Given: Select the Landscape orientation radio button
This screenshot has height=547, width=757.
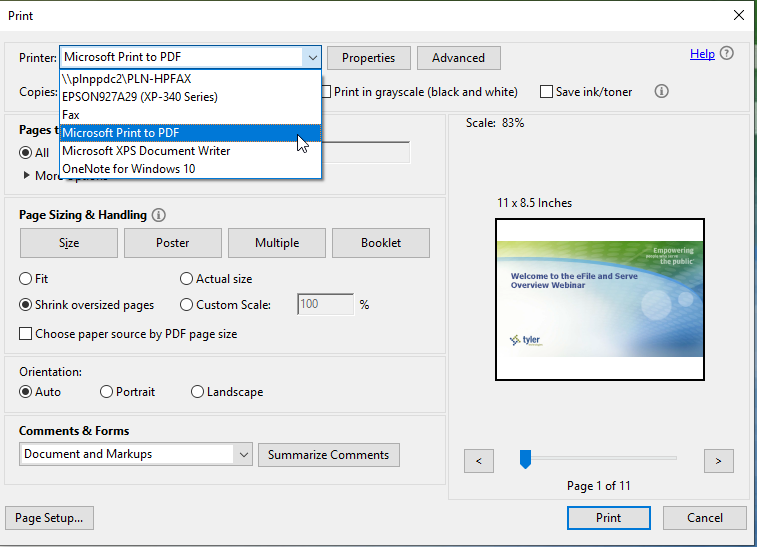Looking at the screenshot, I should click(x=197, y=392).
